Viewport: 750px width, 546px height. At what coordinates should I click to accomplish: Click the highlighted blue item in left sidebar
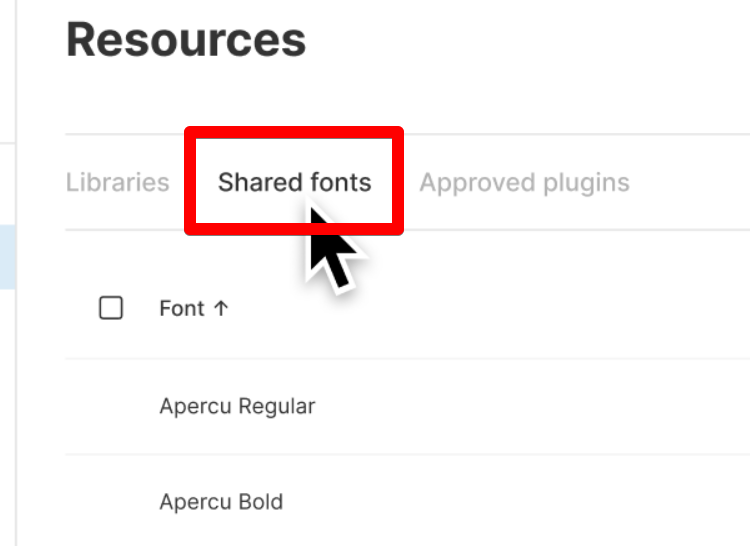point(7,256)
